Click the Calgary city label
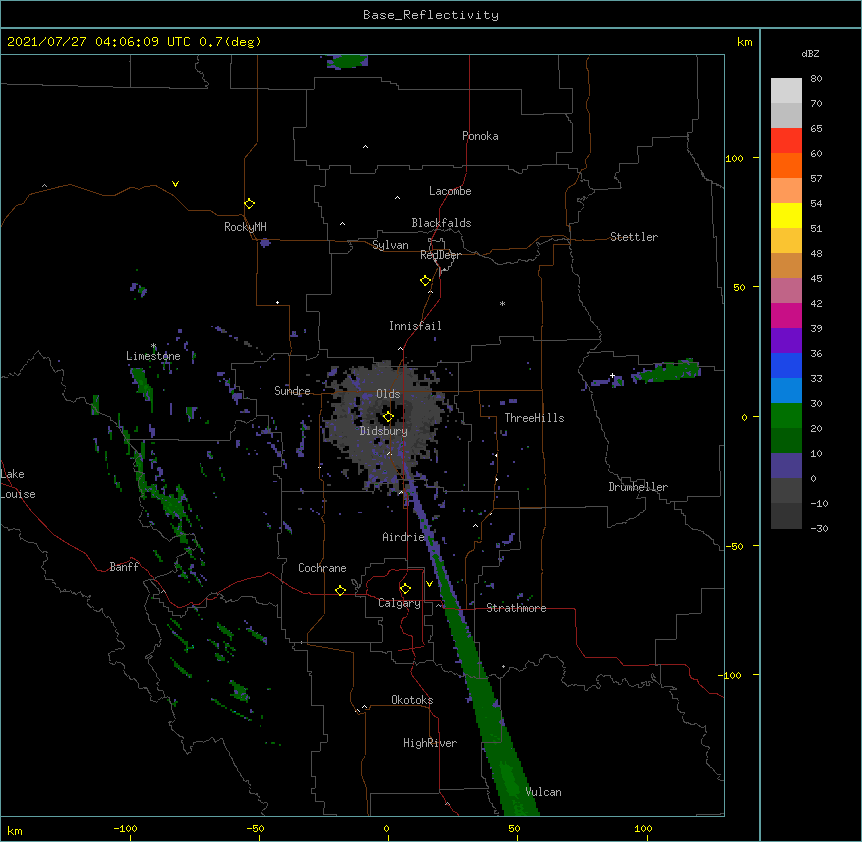 [399, 603]
